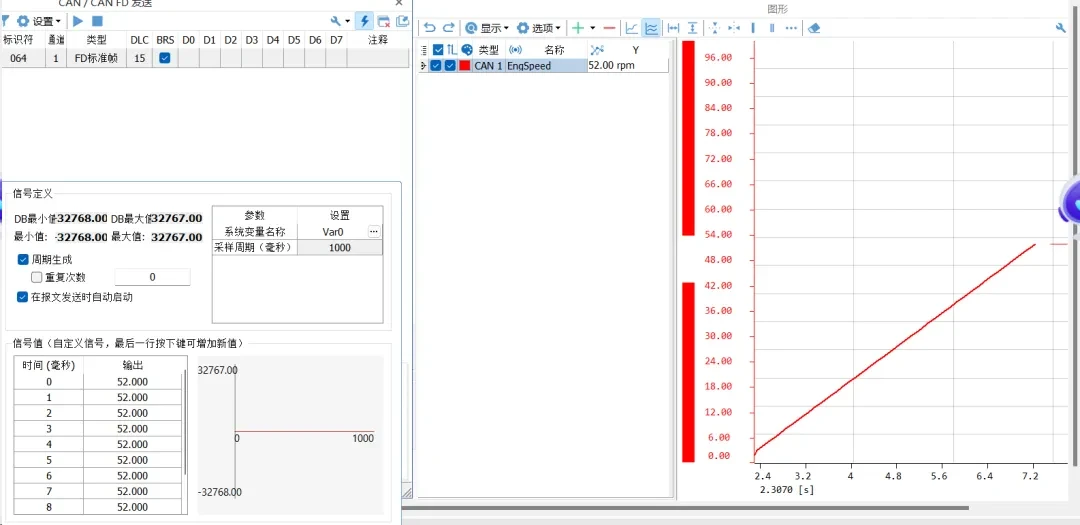Image resolution: width=1080 pixels, height=525 pixels.
Task: Click the window-with-red-x icon in the send panel
Action: coord(384,21)
